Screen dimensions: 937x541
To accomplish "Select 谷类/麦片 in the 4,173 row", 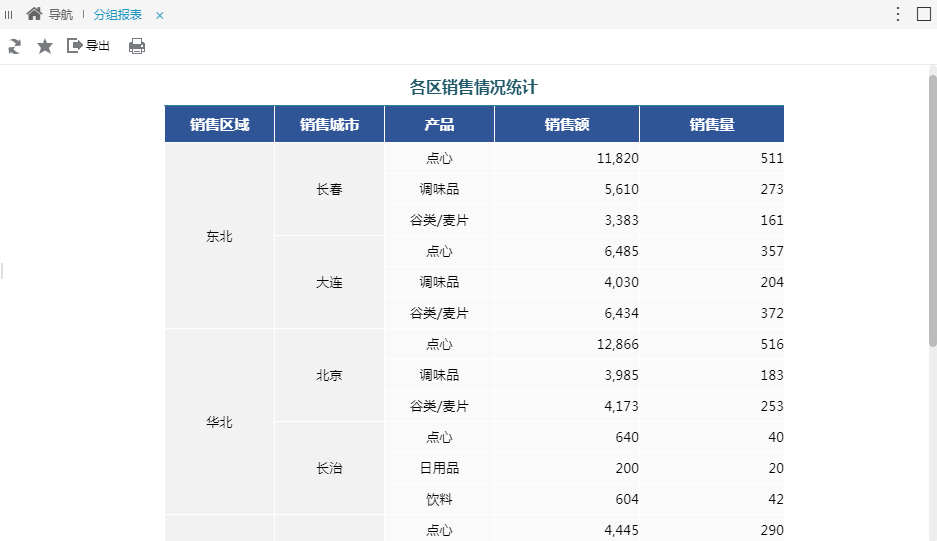I will [439, 406].
